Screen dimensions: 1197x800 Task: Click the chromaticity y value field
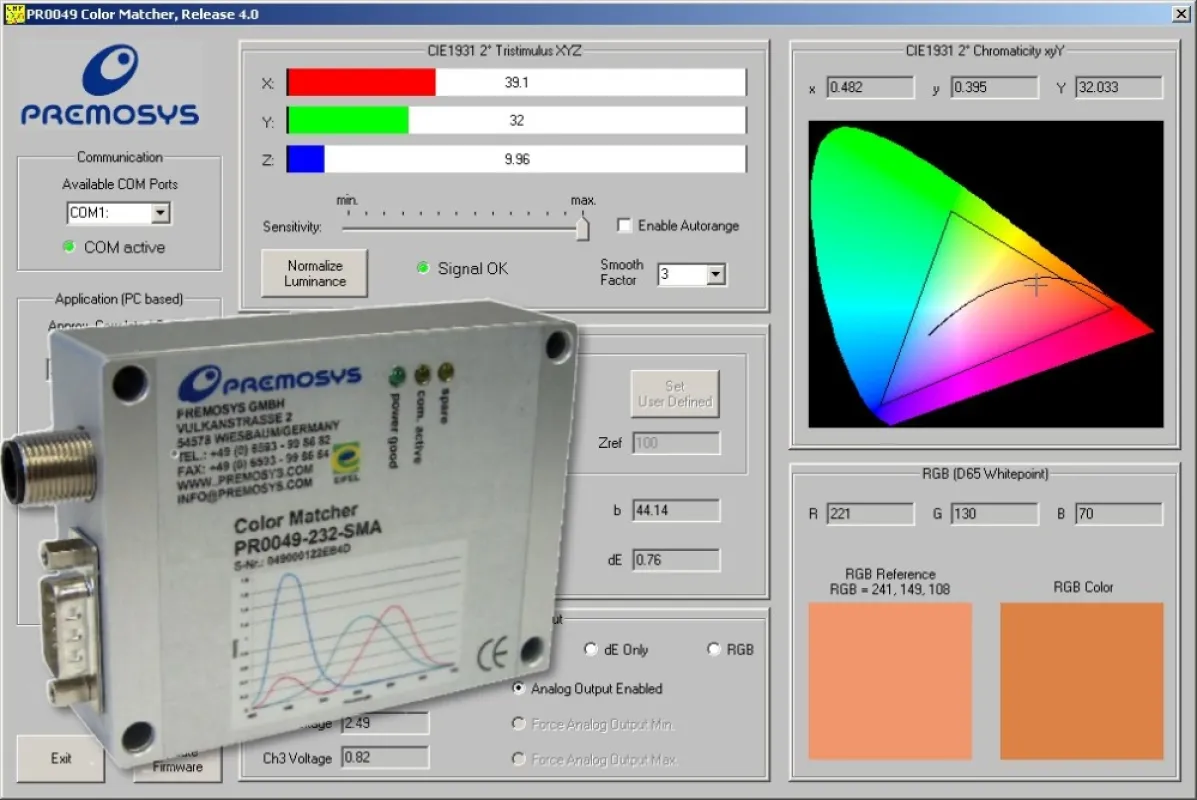(x=995, y=87)
